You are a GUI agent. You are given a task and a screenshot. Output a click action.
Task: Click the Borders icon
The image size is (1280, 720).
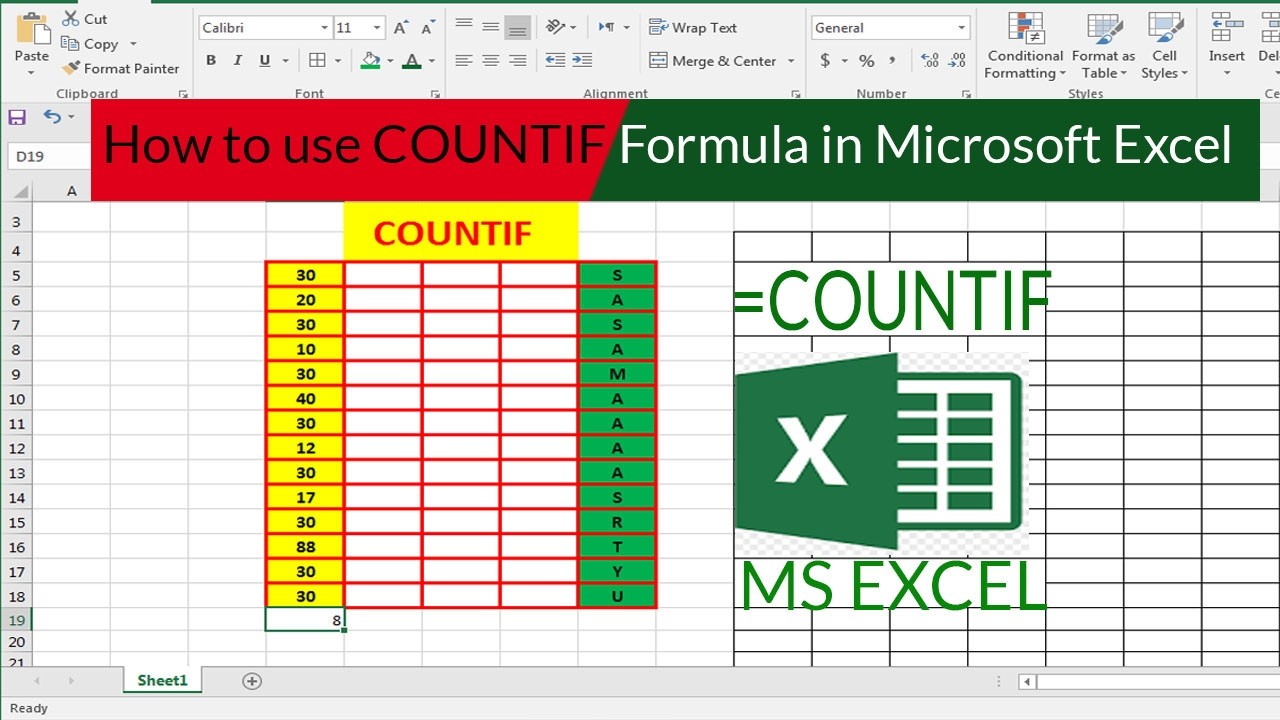(x=317, y=61)
